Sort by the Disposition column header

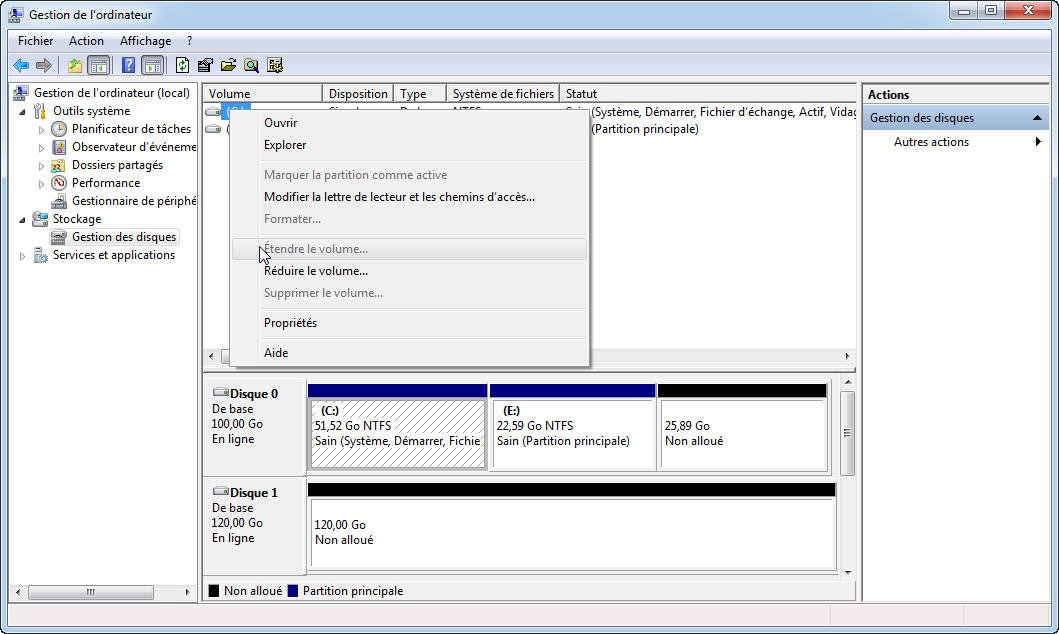[x=358, y=94]
